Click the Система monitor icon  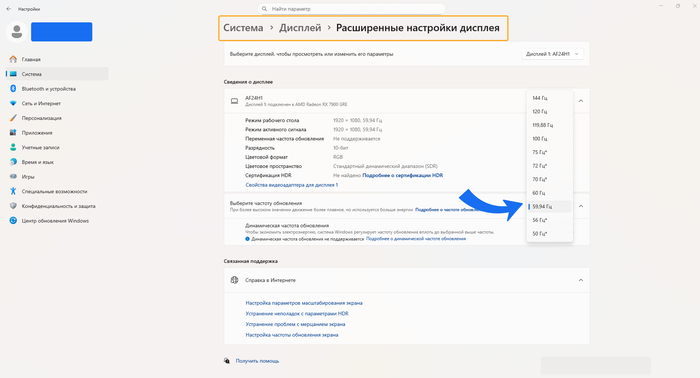coord(13,74)
